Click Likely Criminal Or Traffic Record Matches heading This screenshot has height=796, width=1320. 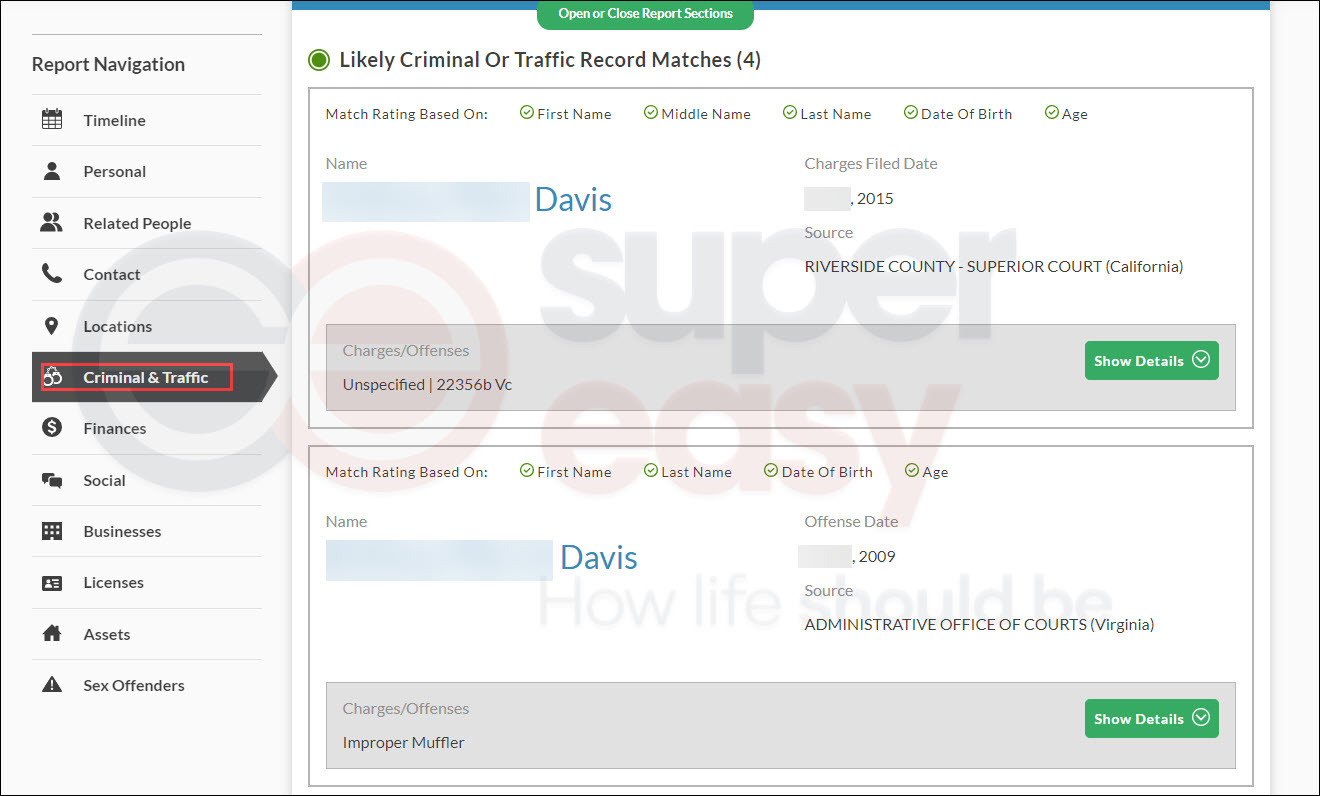(x=550, y=60)
